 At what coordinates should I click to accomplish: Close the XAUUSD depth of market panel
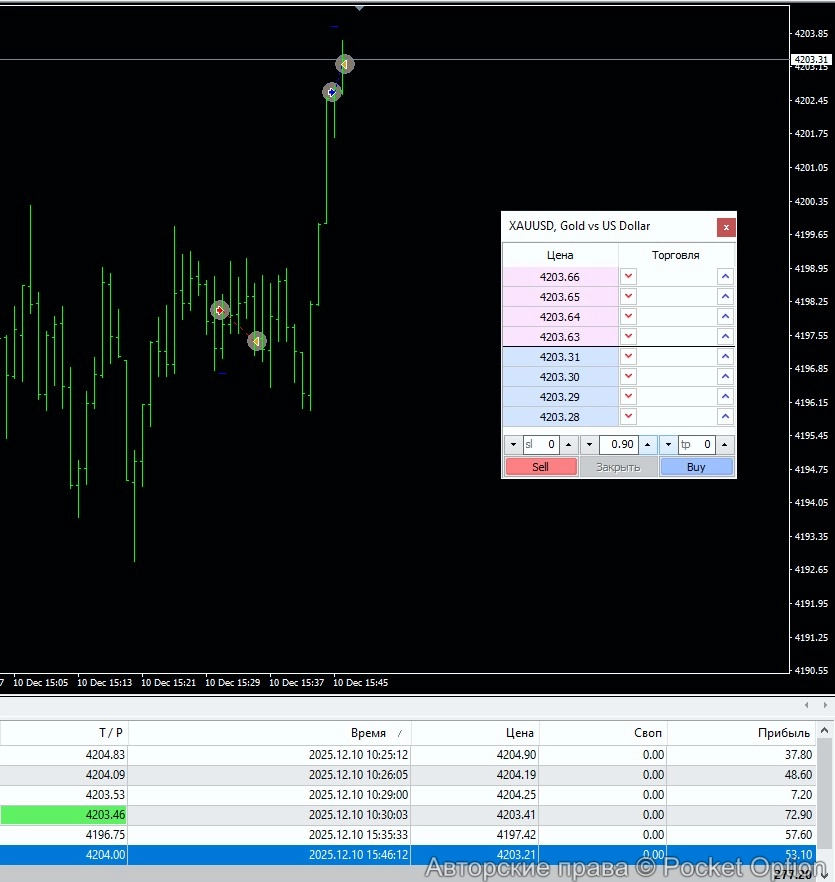(x=726, y=227)
